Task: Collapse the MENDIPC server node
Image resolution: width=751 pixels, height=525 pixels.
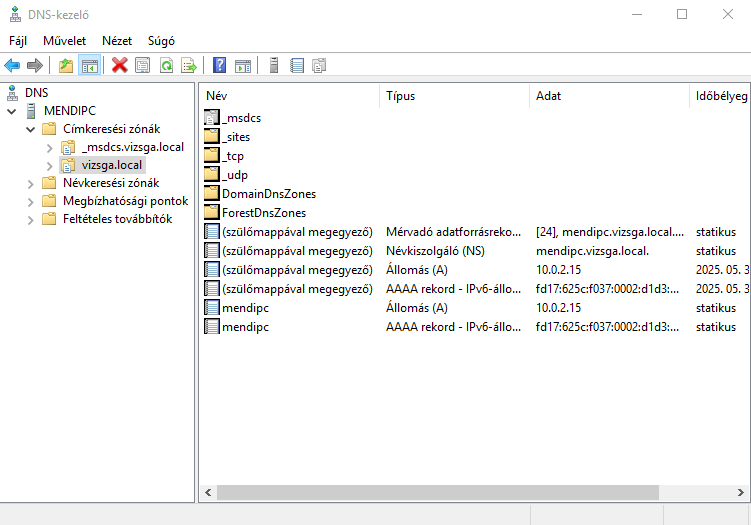Action: [x=12, y=111]
